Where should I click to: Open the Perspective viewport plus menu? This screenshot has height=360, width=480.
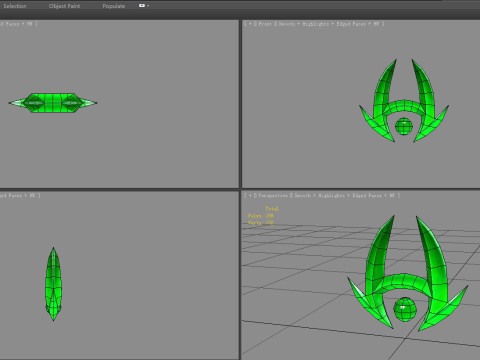point(250,196)
